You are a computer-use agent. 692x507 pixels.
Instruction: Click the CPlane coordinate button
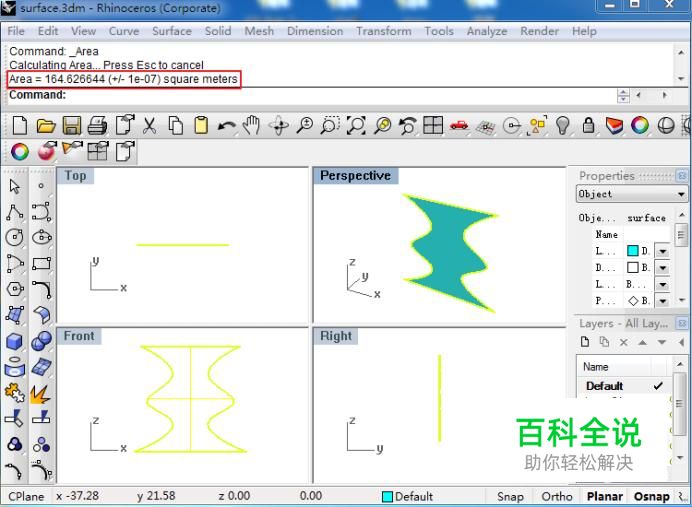click(26, 496)
